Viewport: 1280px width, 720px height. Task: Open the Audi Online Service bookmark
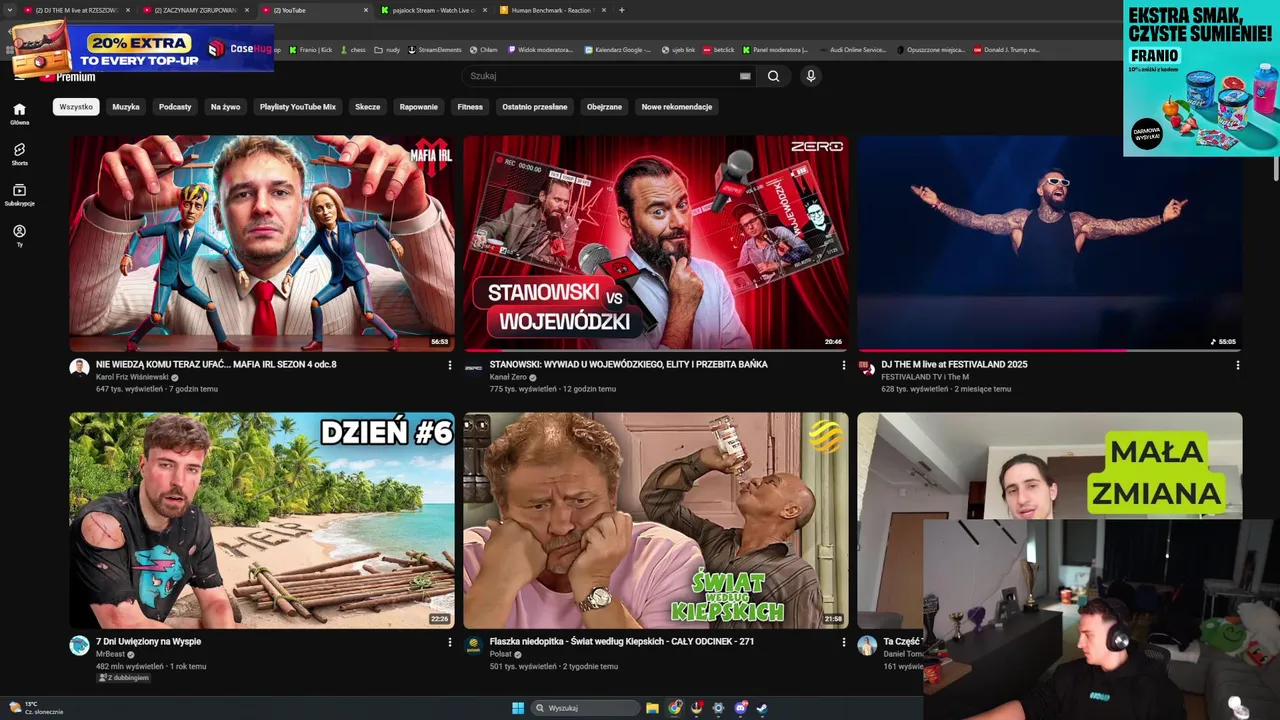pyautogui.click(x=853, y=49)
